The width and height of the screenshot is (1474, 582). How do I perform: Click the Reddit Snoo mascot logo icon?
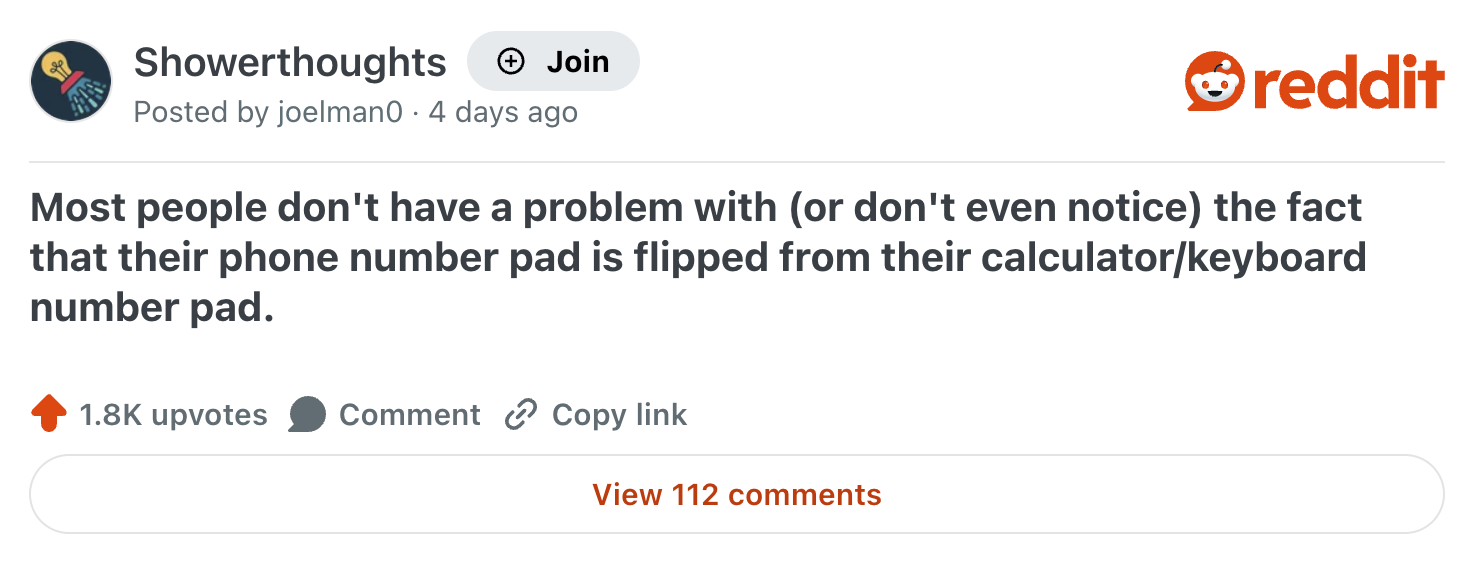[1213, 82]
